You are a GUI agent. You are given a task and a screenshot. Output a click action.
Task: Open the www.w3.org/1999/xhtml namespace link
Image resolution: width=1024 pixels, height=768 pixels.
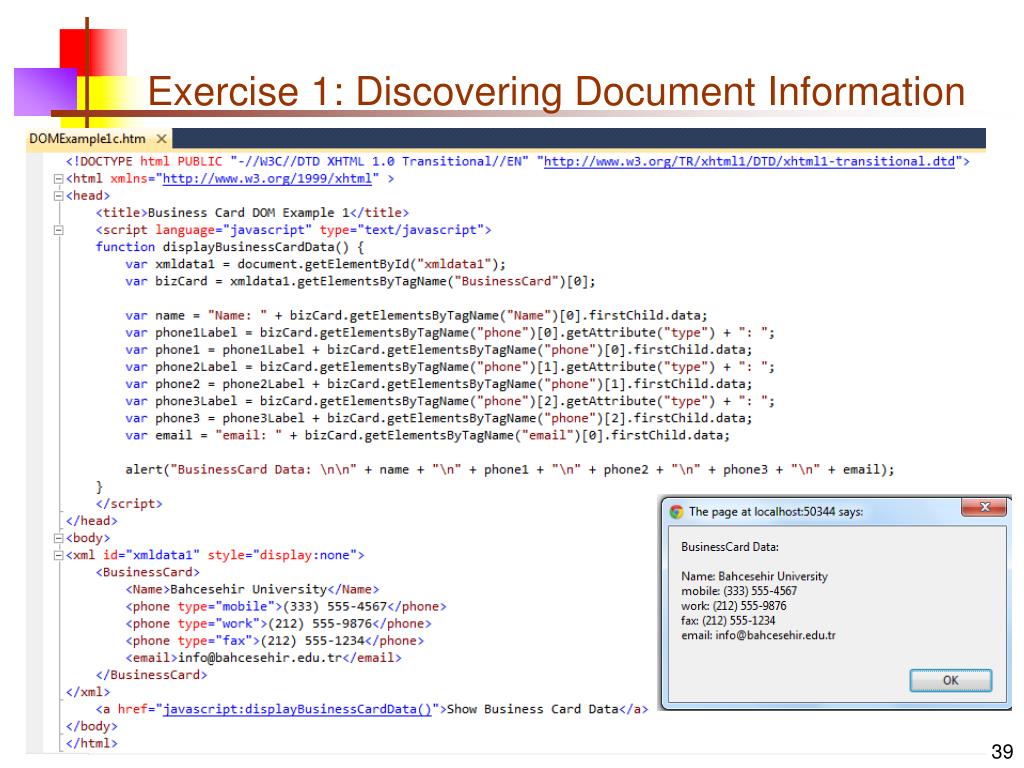click(x=267, y=178)
